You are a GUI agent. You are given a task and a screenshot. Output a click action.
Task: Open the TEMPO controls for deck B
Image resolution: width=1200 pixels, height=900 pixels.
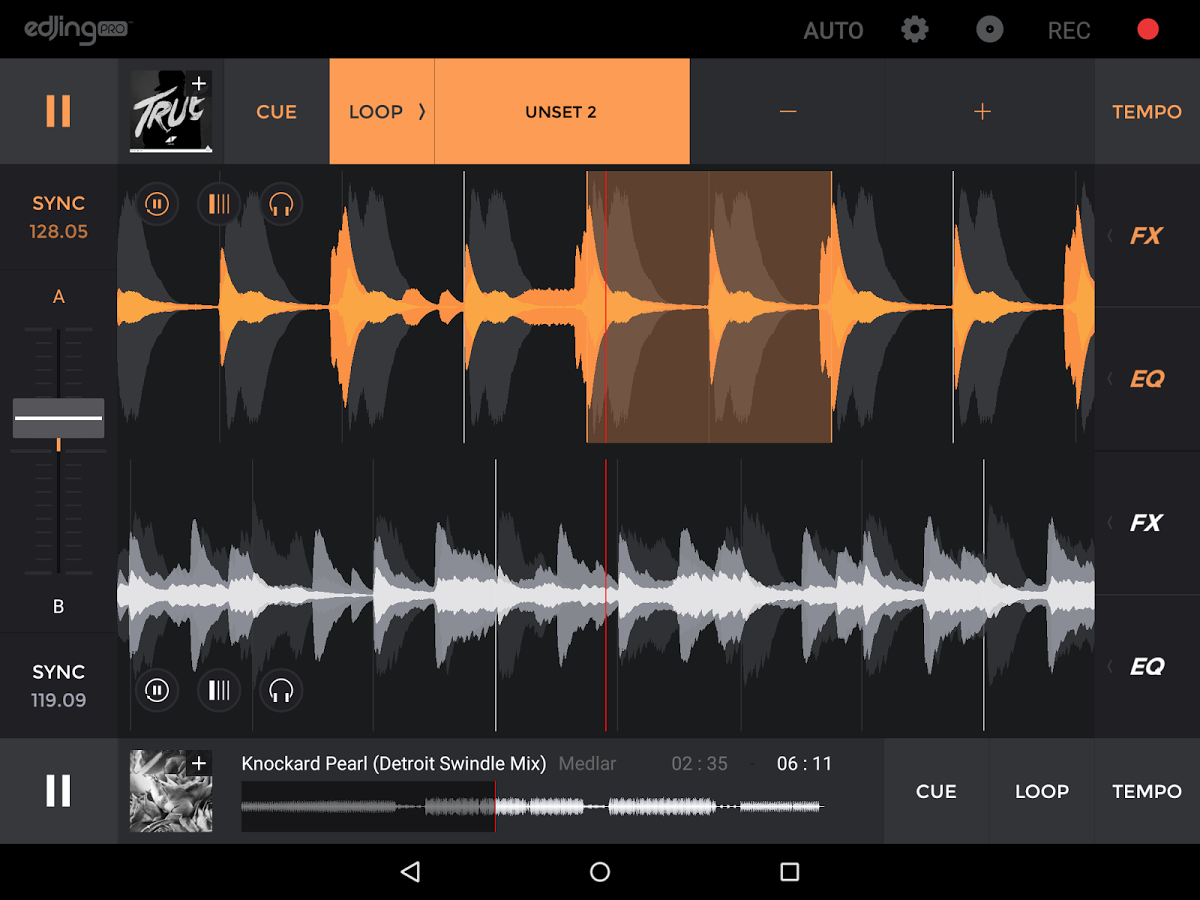point(1146,791)
